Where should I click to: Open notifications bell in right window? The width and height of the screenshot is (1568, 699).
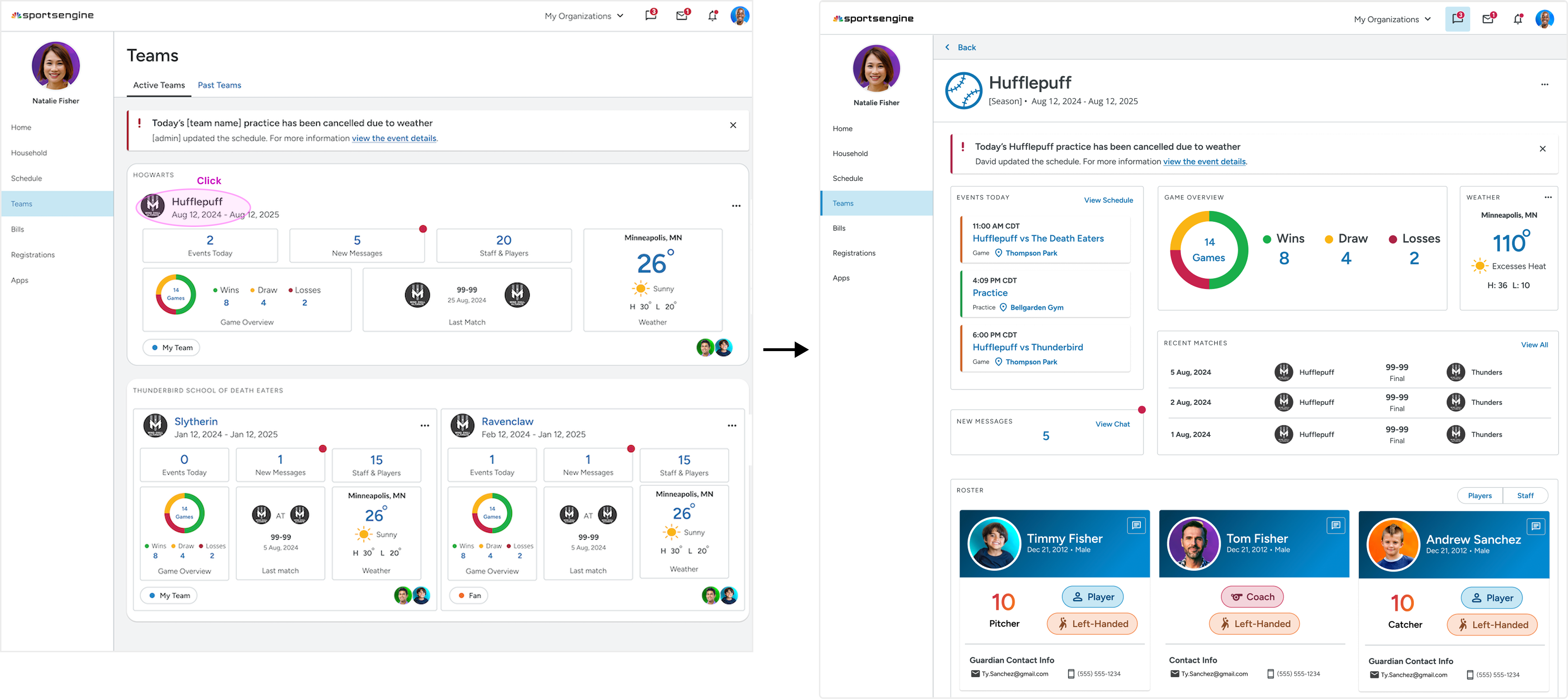point(1517,19)
